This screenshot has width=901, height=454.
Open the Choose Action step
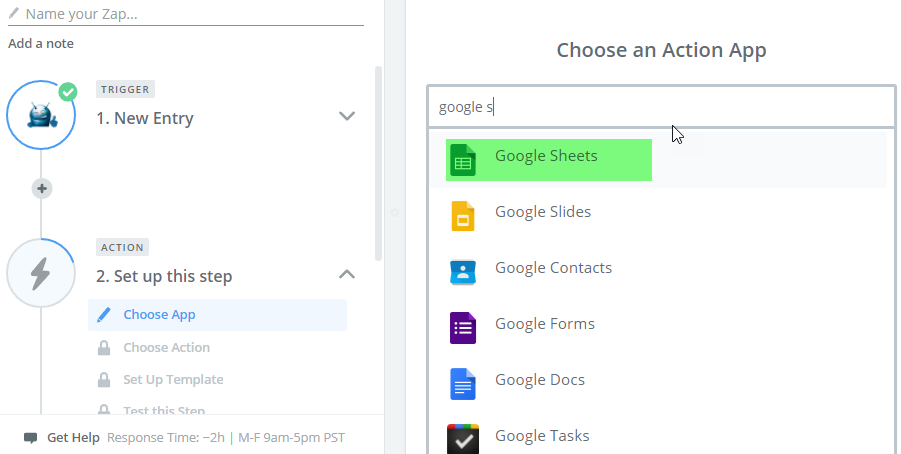pos(167,348)
